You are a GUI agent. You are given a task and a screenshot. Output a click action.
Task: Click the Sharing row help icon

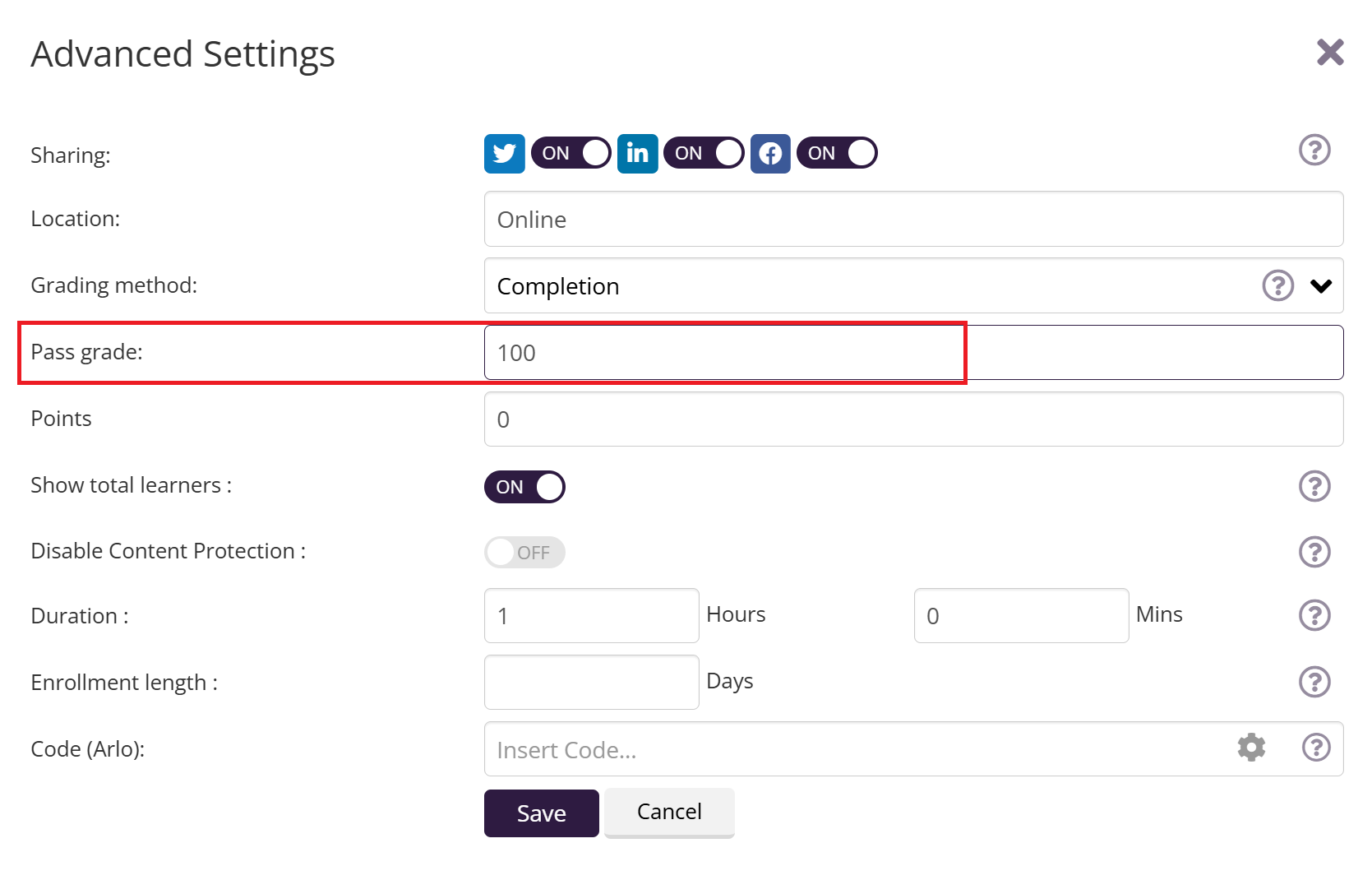(1314, 151)
